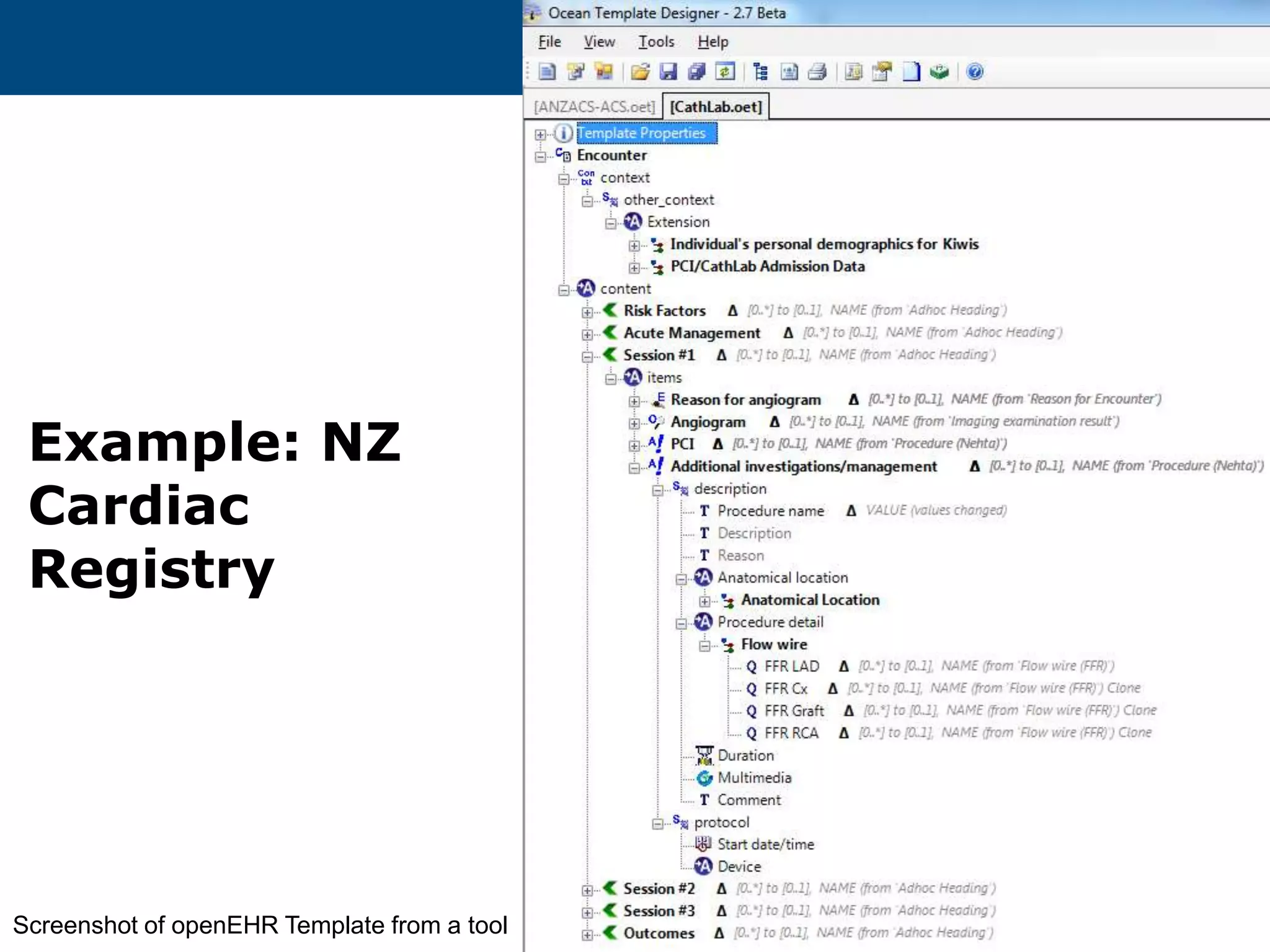Collapse the Encounter tree node
1270x952 pixels.
pos(541,157)
